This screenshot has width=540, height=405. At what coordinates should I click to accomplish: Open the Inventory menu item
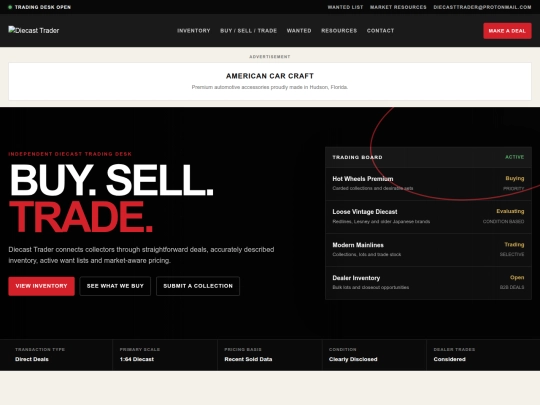[x=194, y=31]
